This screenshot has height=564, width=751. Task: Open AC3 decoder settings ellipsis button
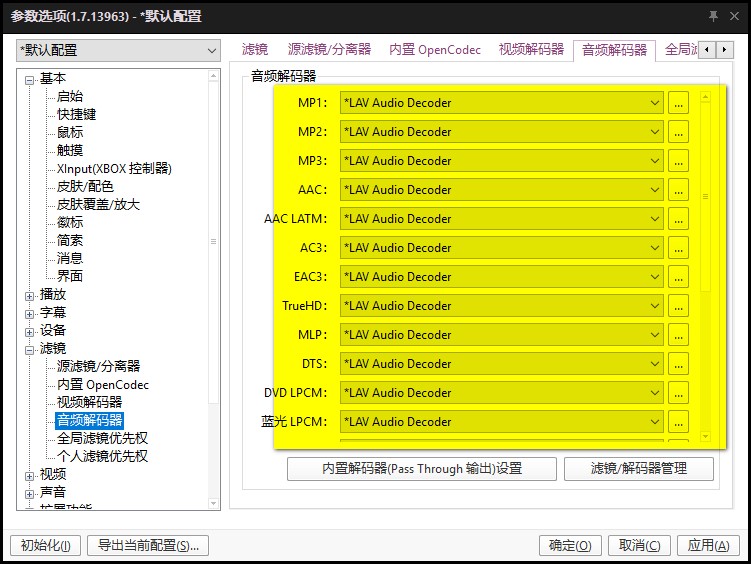point(678,248)
